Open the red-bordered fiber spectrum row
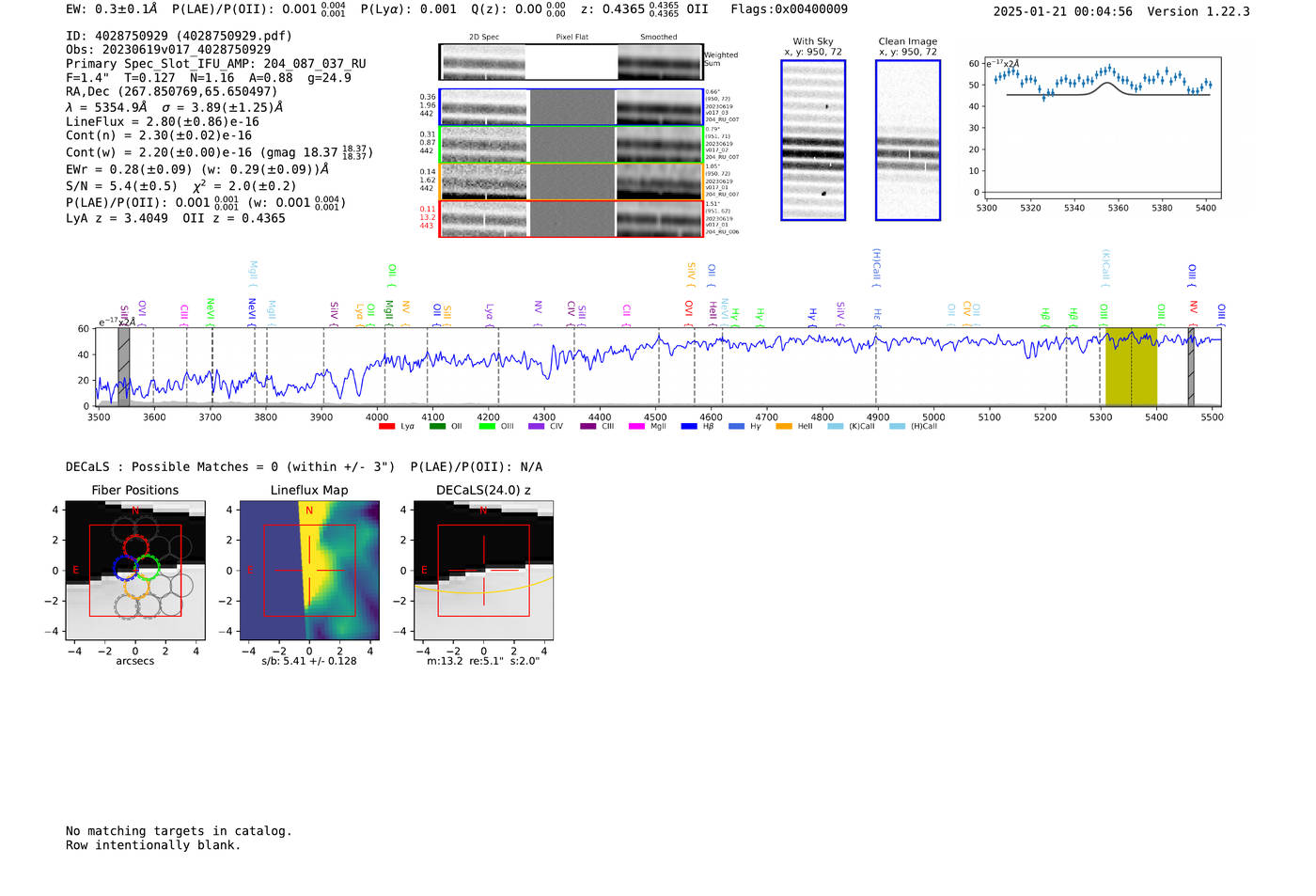 point(572,218)
